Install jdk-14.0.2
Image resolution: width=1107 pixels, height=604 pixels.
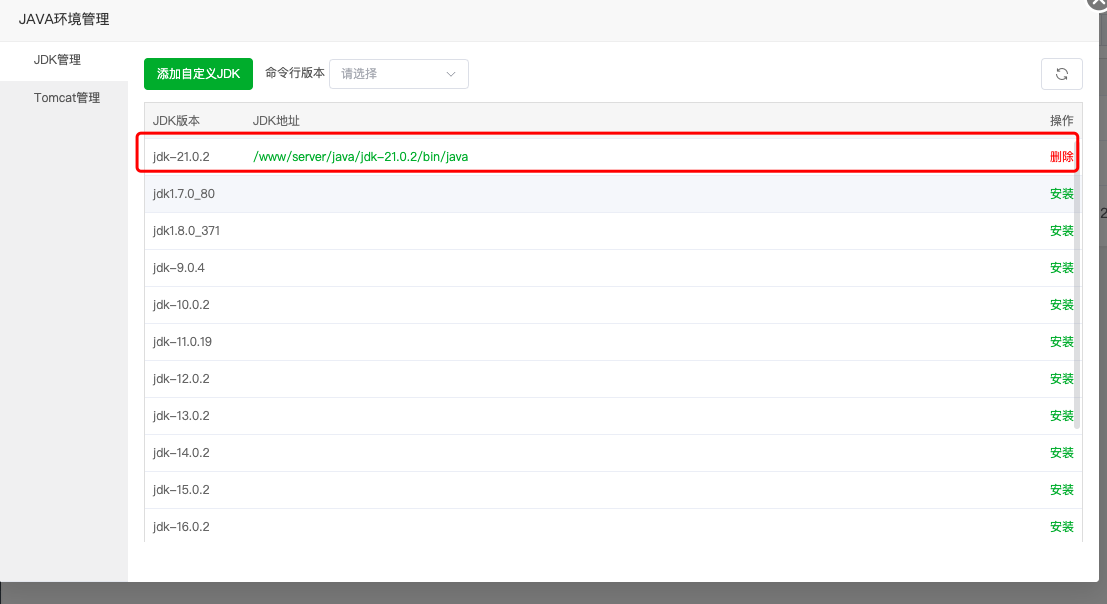(1061, 453)
